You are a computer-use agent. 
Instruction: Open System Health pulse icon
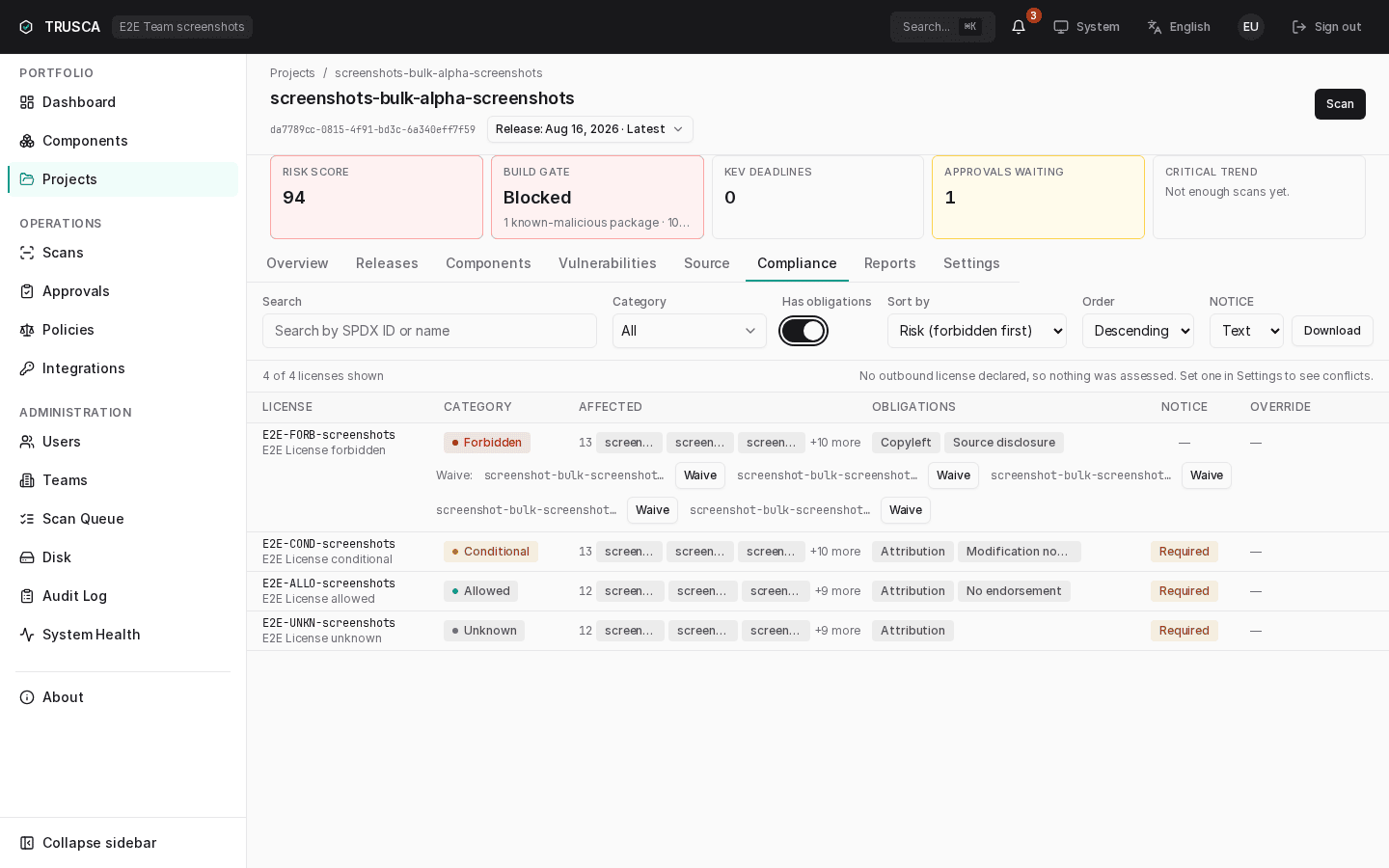click(x=27, y=635)
